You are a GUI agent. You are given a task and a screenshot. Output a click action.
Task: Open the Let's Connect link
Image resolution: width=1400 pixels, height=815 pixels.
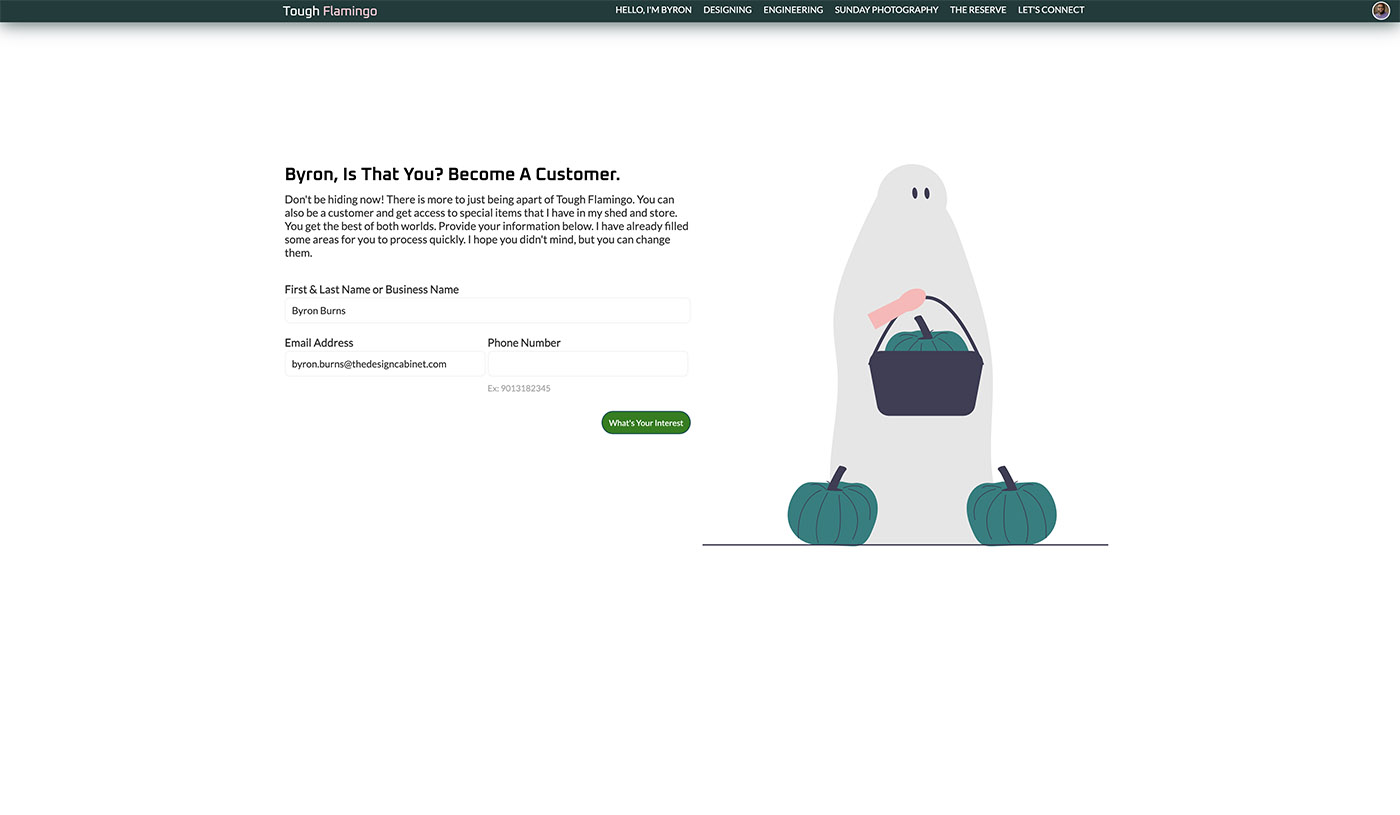tap(1050, 10)
